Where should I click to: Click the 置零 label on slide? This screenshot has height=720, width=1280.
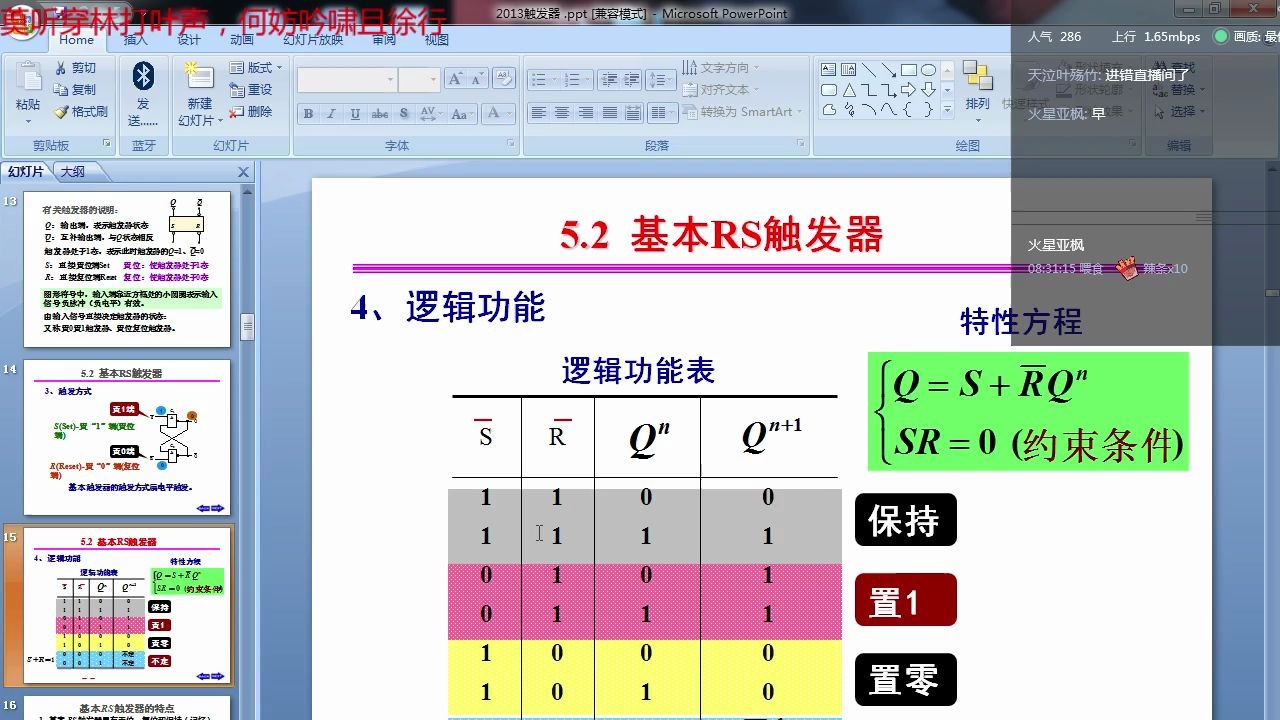tap(905, 680)
